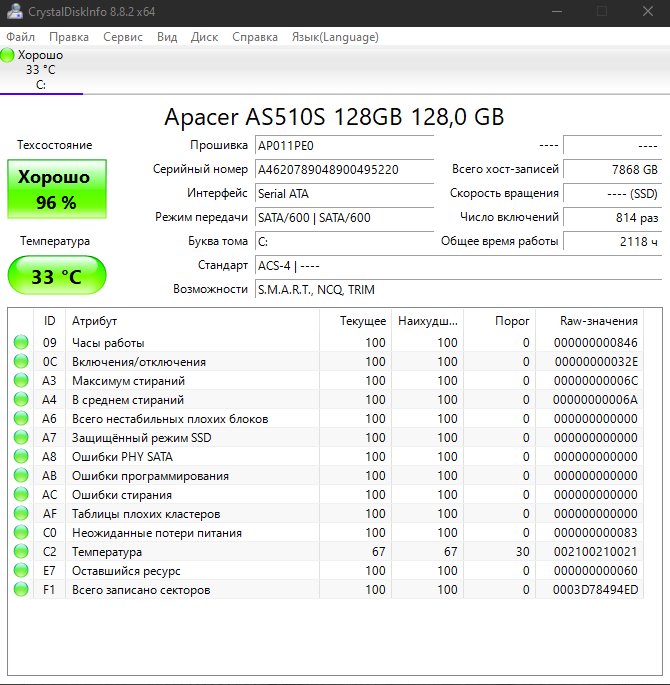Click green status icon for row A4
The image size is (670, 685).
[x=21, y=399]
